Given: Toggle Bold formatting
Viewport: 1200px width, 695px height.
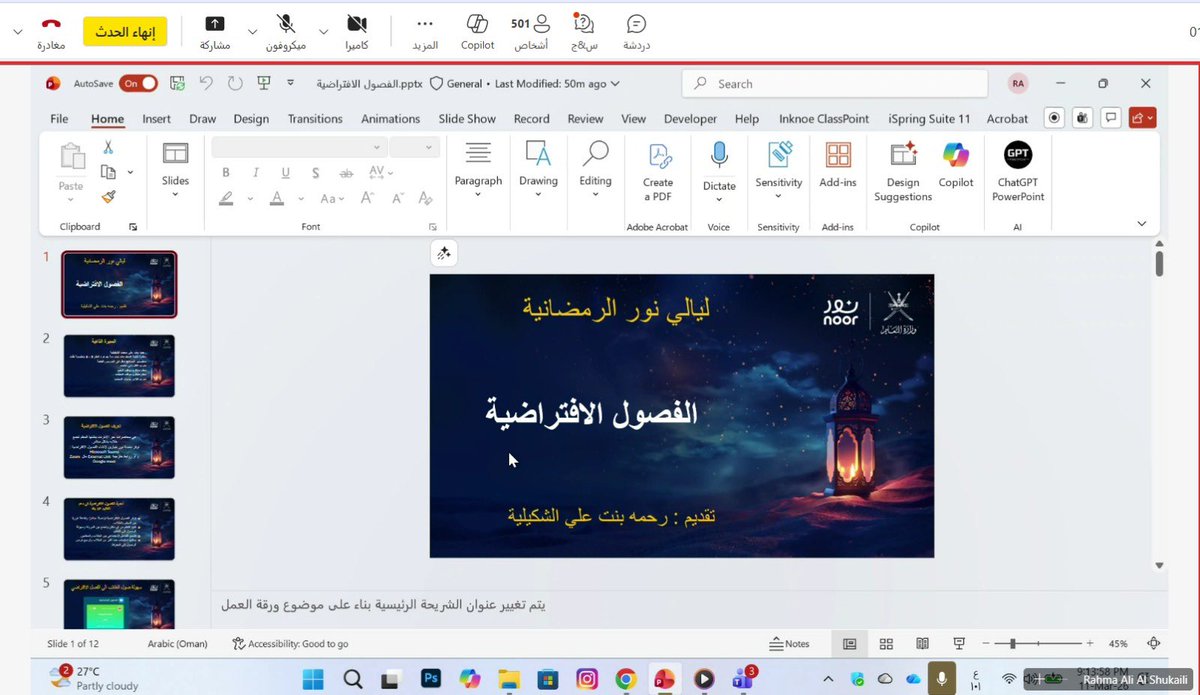Looking at the screenshot, I should pyautogui.click(x=226, y=172).
